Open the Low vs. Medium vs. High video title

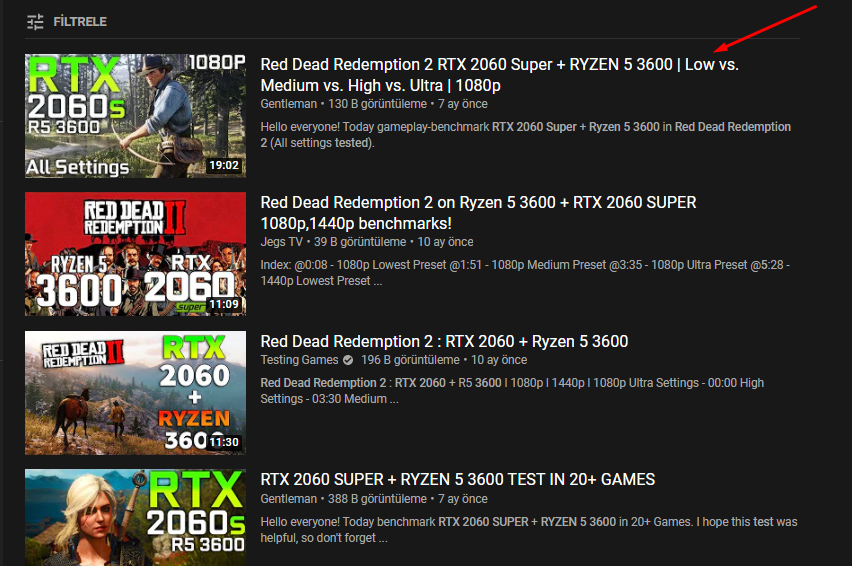pos(499,75)
